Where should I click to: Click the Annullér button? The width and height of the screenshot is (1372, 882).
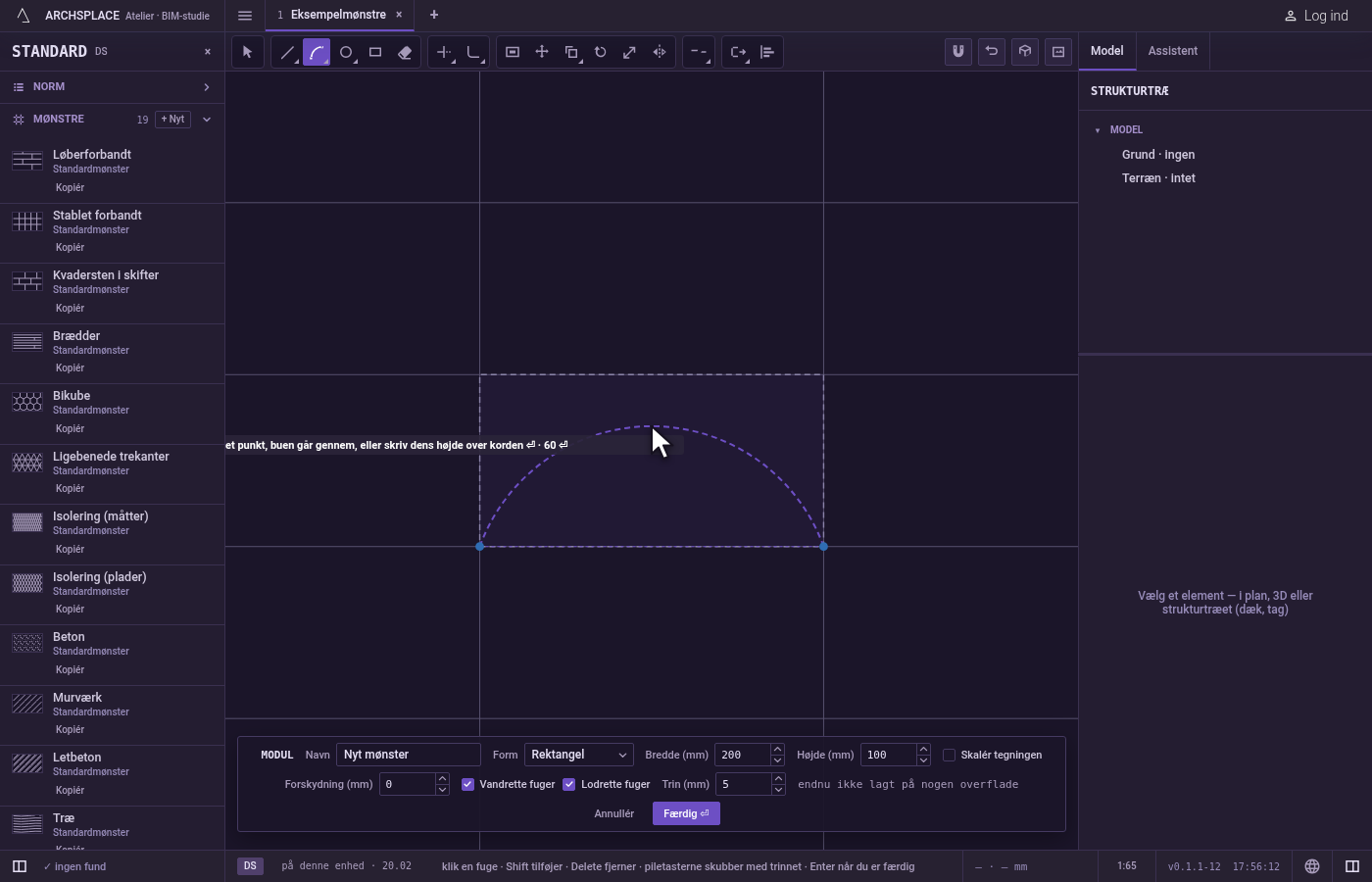(x=614, y=813)
